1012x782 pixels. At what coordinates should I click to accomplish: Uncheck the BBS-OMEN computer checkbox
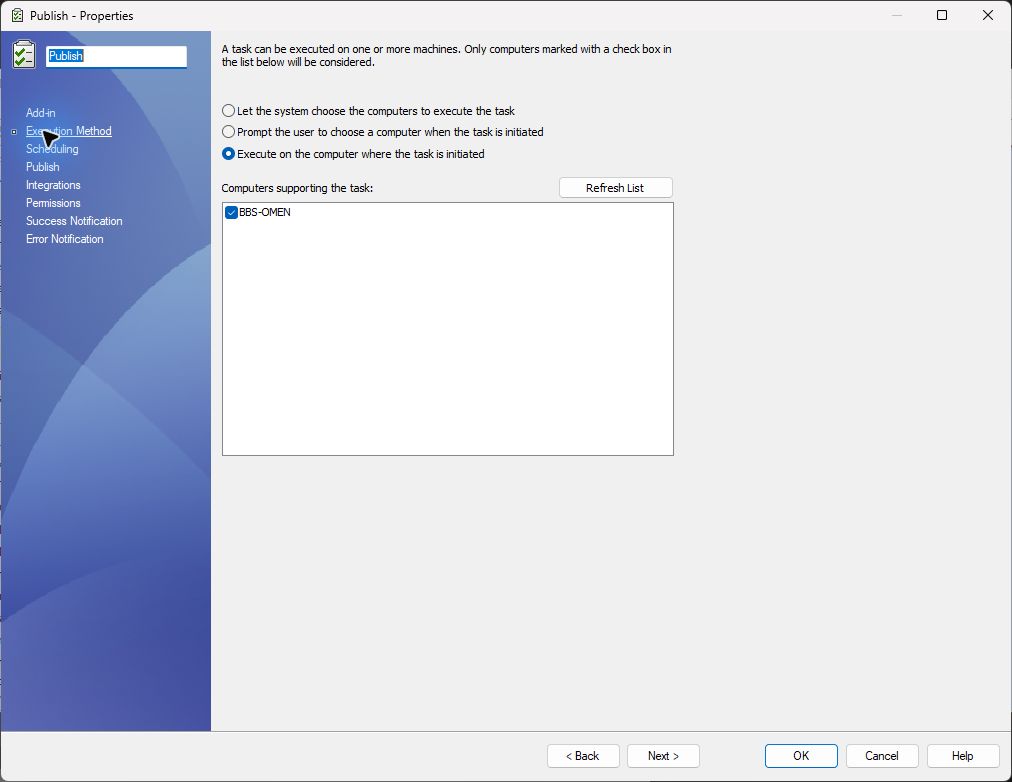231,212
